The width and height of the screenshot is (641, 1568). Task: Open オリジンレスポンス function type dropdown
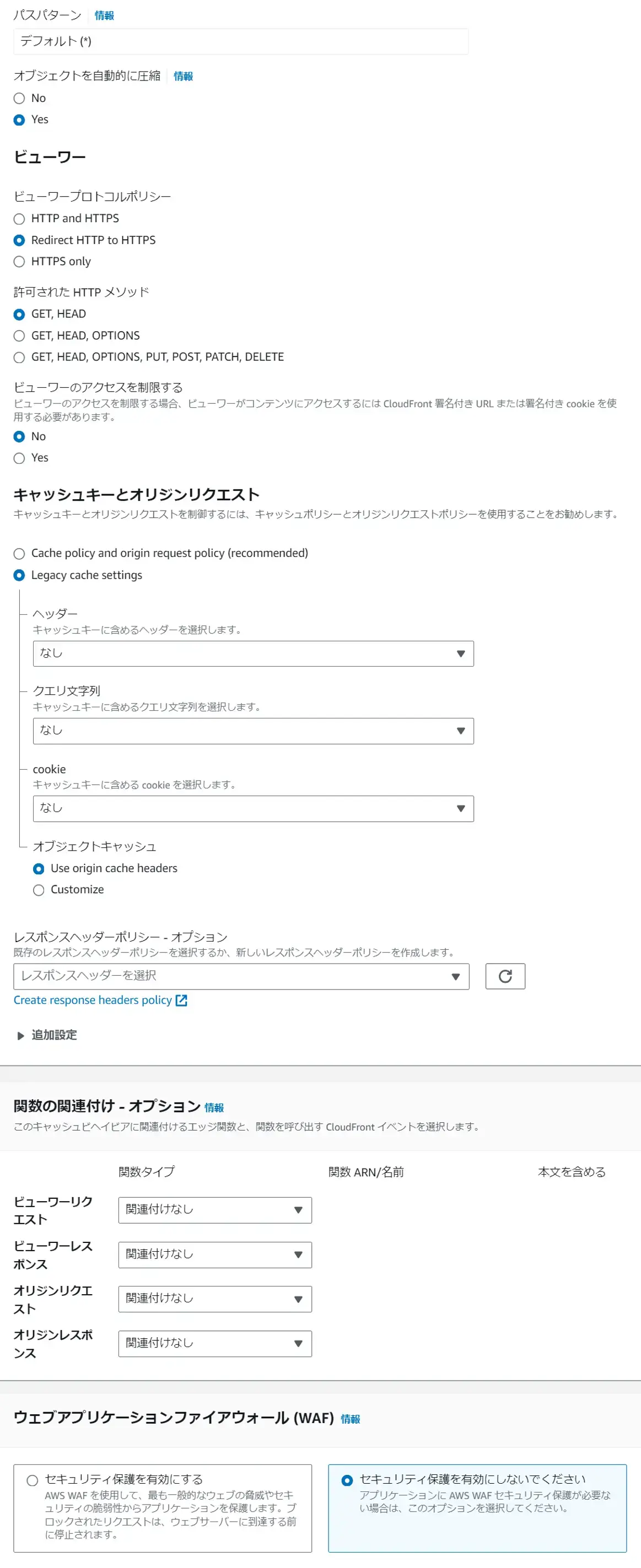click(215, 1343)
